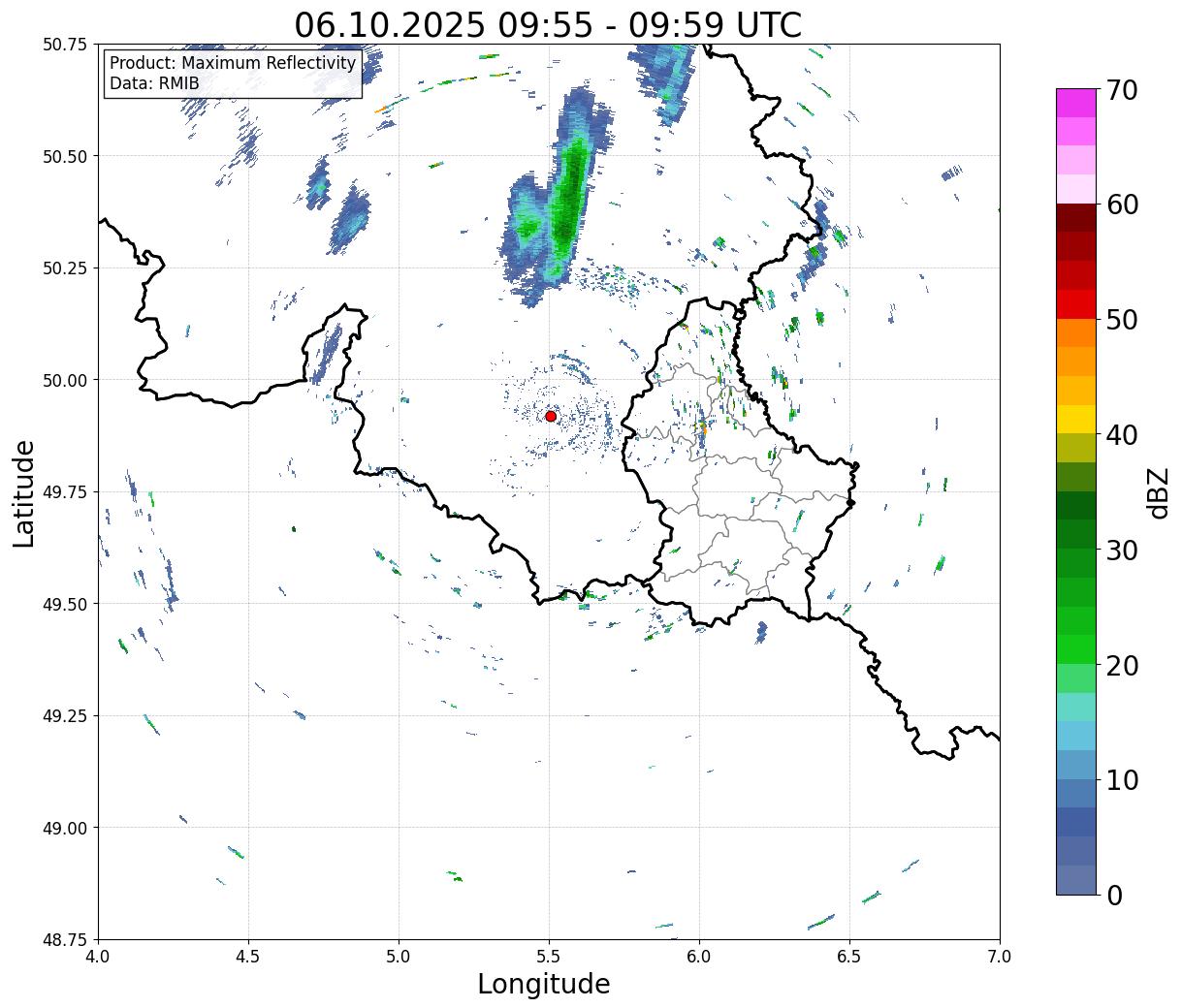Click the 'Data: RMIB' label
The image size is (1182, 1008).
point(154,83)
